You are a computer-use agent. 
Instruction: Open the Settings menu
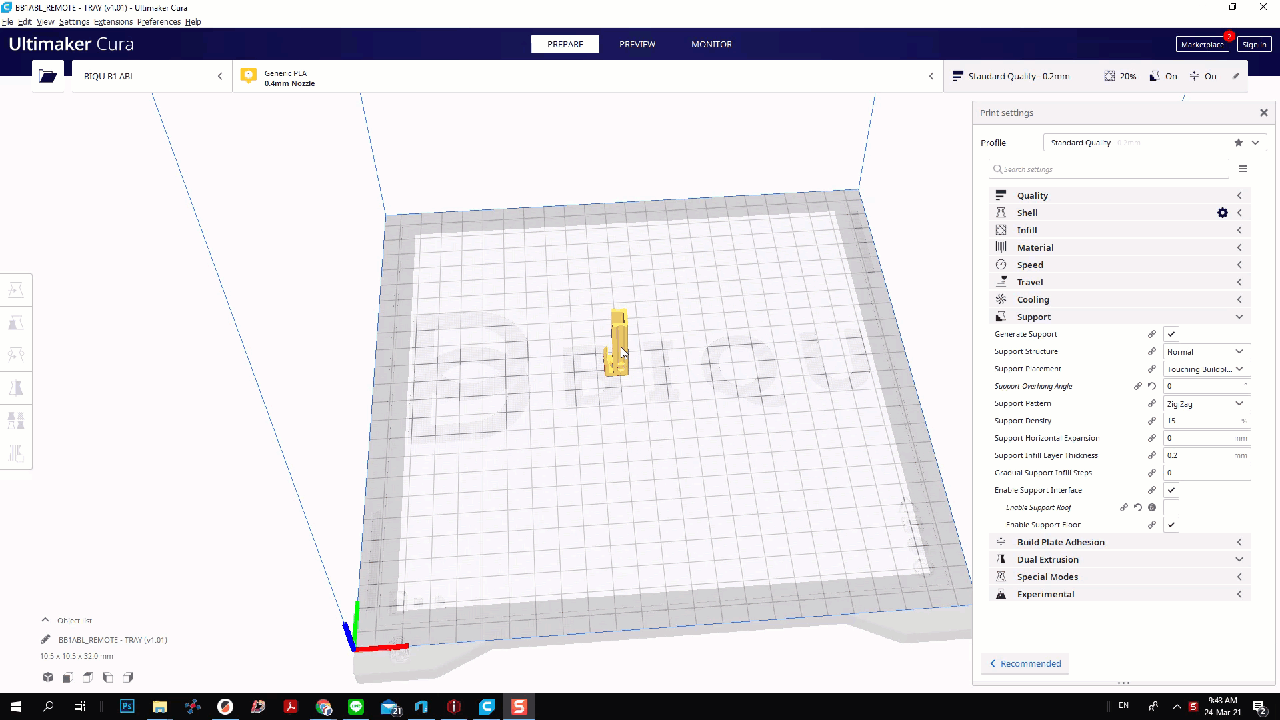(x=73, y=22)
